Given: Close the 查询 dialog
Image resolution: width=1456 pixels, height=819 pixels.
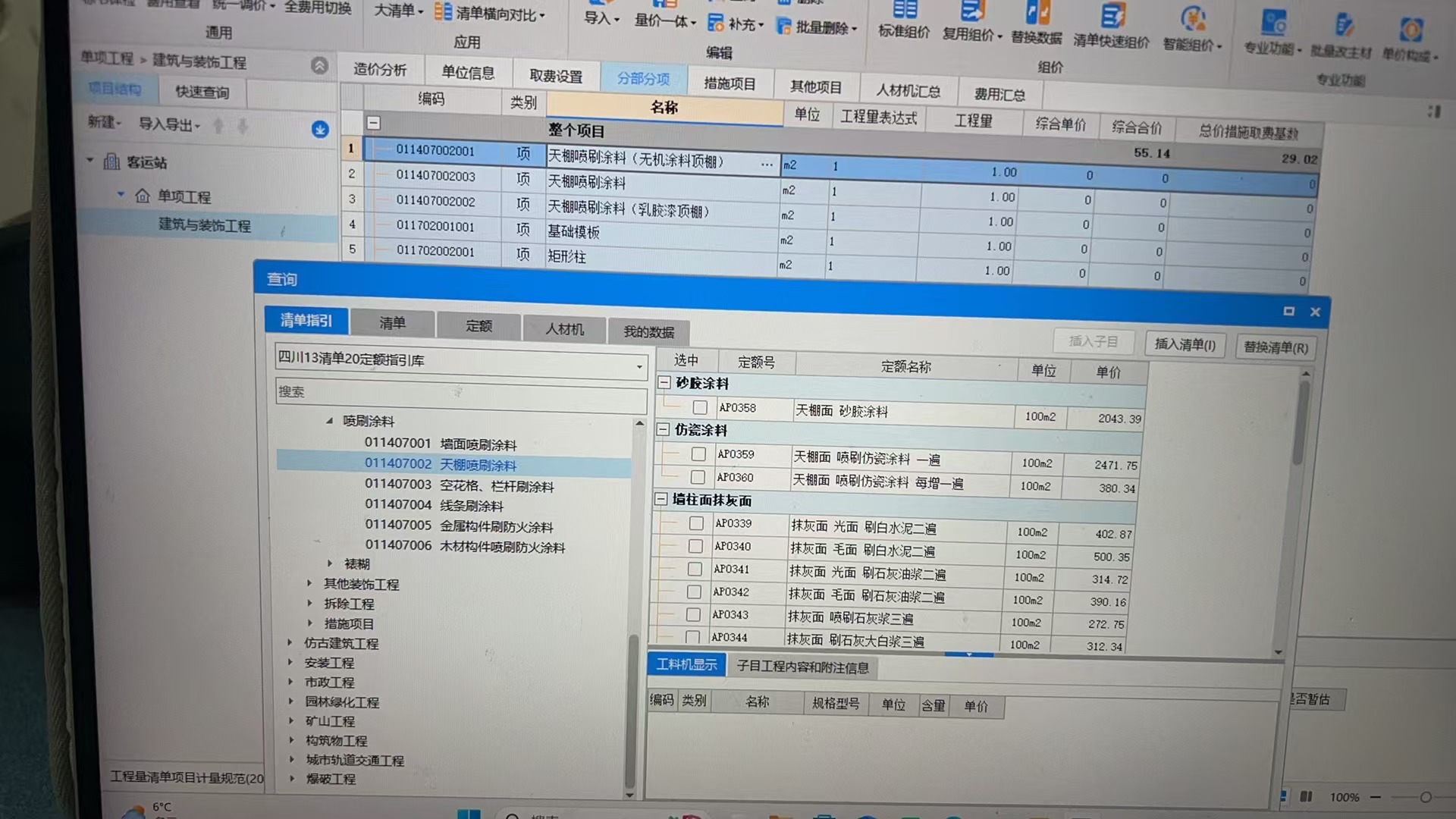Looking at the screenshot, I should 1316,312.
